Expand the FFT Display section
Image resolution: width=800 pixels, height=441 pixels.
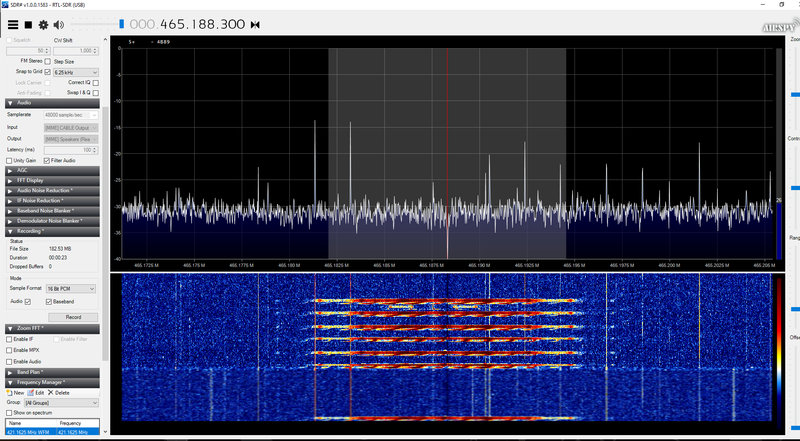pos(52,181)
